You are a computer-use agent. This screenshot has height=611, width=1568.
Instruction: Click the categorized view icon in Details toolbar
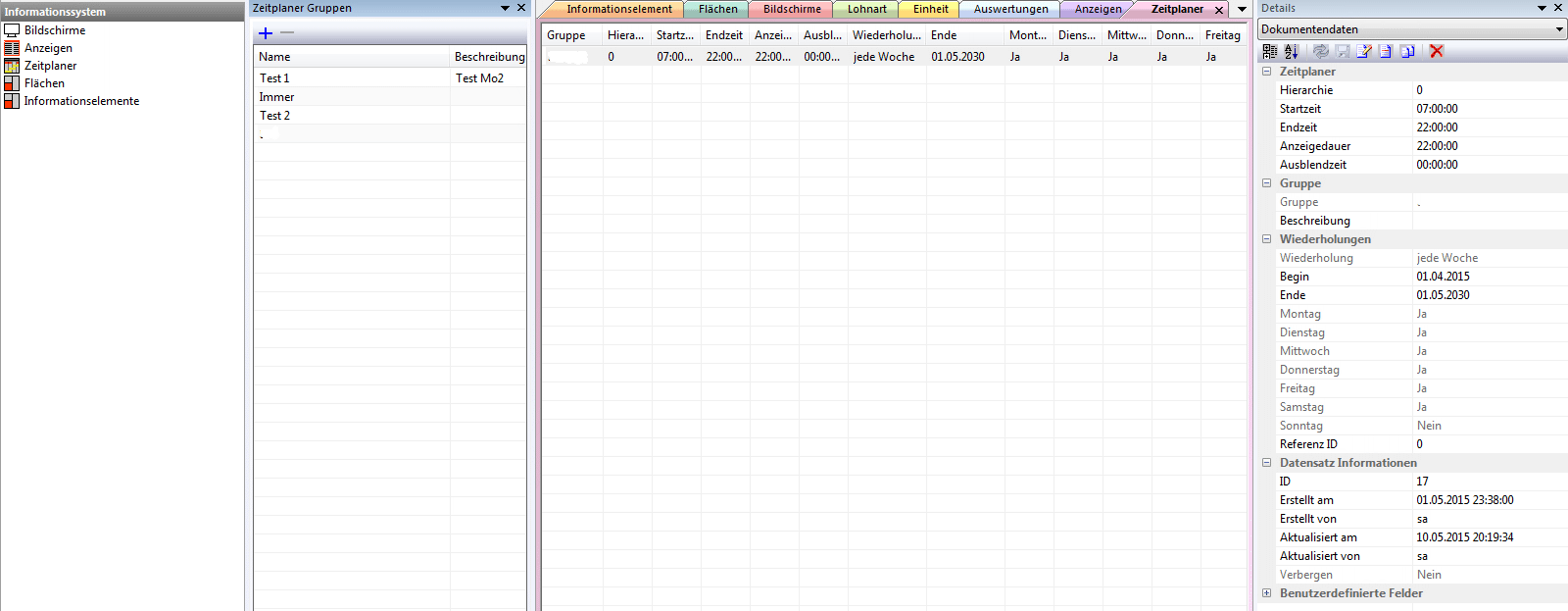[1270, 51]
